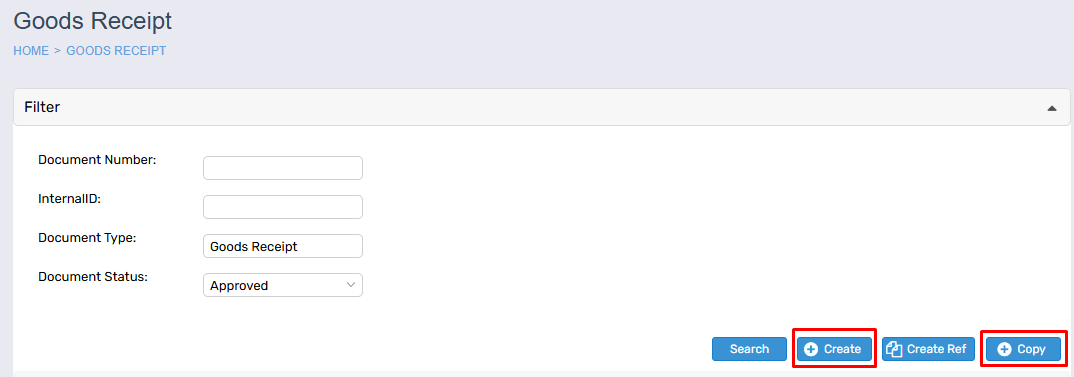
Task: Click the Document Type field showing Goods Receipt
Action: coord(283,246)
